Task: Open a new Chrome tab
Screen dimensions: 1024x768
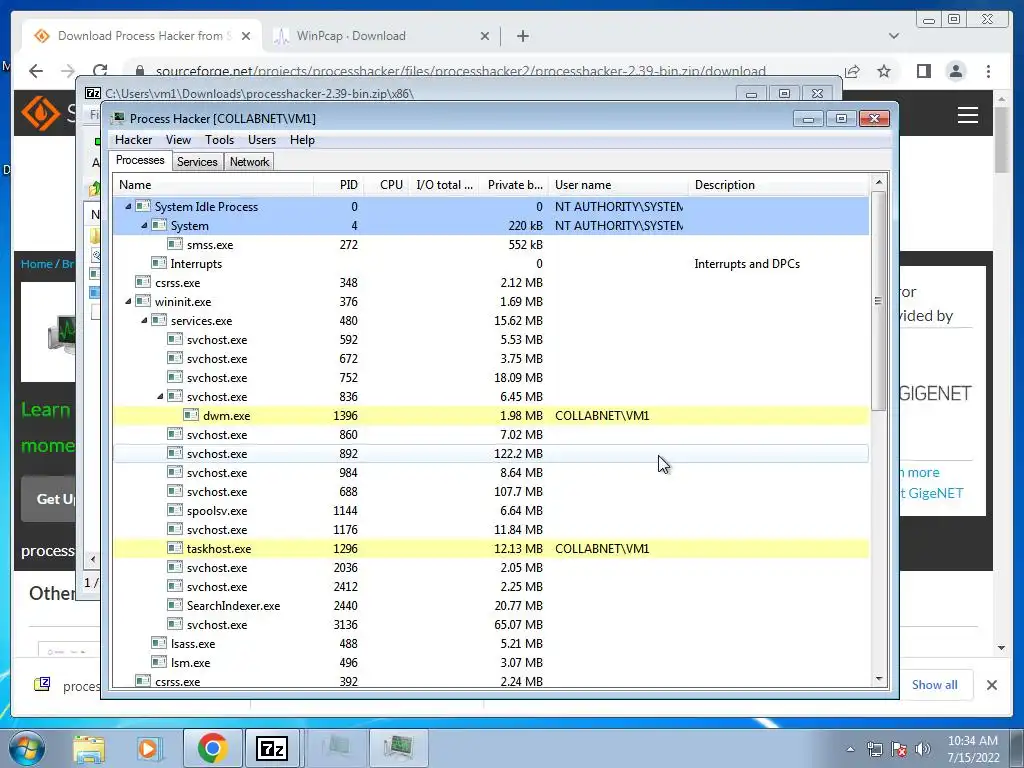Action: 522,36
